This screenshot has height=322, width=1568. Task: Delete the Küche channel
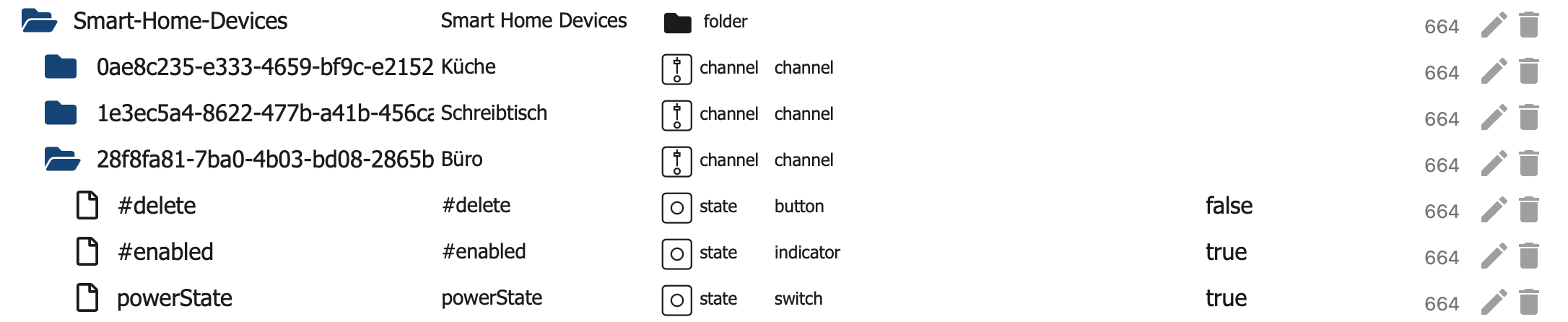point(1528,71)
